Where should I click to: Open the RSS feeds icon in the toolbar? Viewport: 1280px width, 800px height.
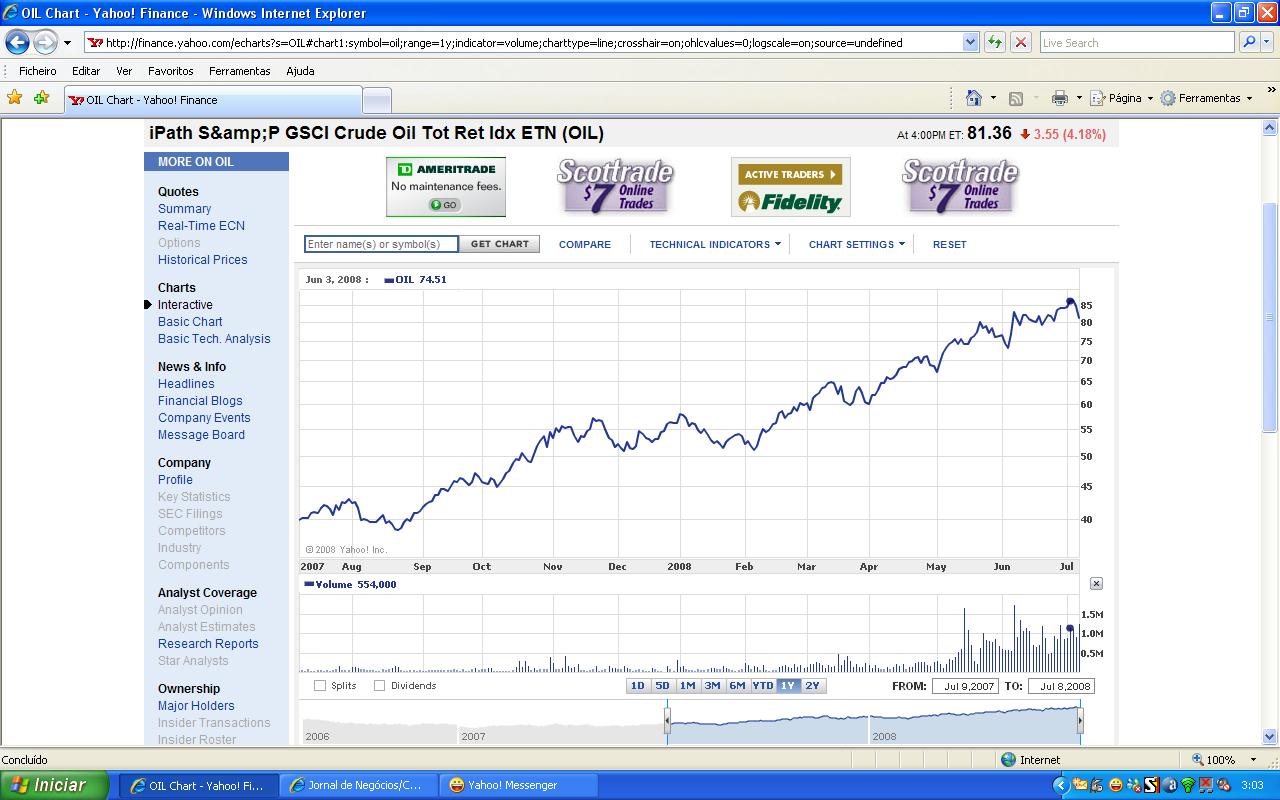(x=1016, y=98)
